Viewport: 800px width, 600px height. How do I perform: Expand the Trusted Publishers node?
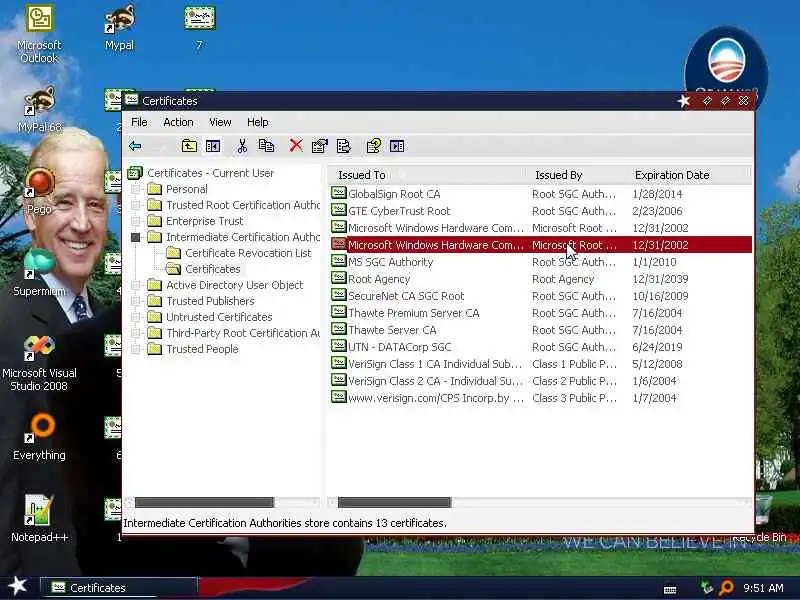pyautogui.click(x=135, y=301)
